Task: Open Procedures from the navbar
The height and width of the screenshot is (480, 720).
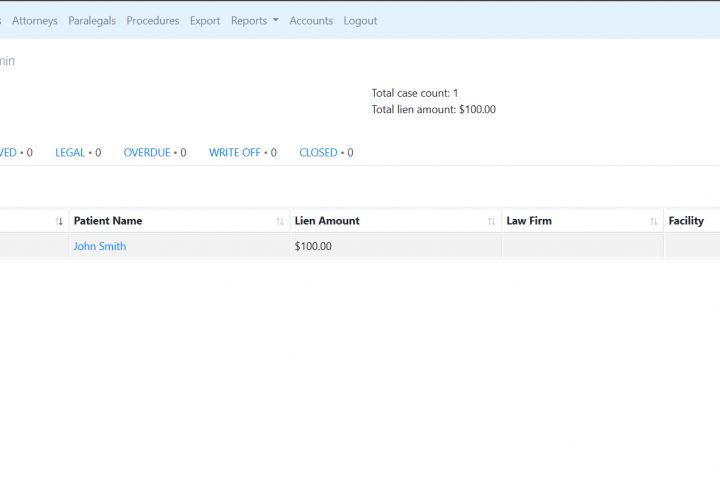Action: 153,21
